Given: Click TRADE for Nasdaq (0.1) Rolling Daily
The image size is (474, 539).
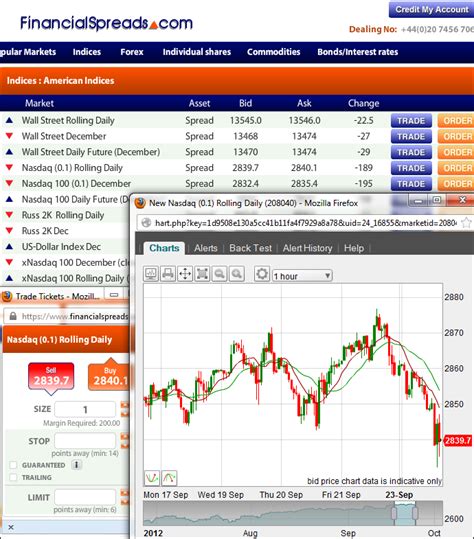Looking at the screenshot, I should pos(411,168).
